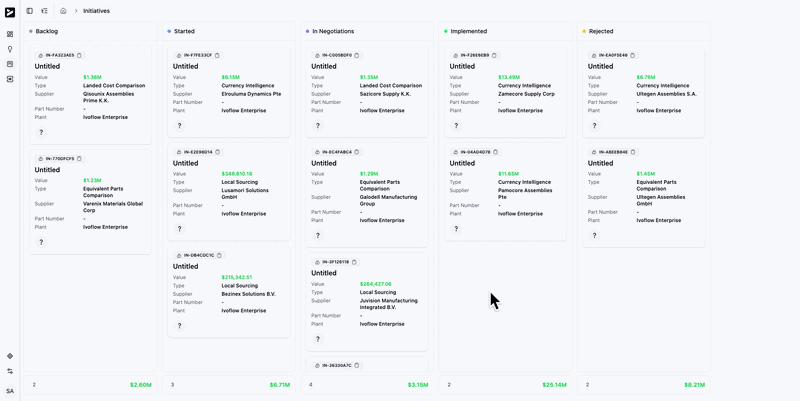Screen dimensions: 800x401
Task: Click question-mark avatar on Bezinex Solutions card
Action: (x=180, y=325)
